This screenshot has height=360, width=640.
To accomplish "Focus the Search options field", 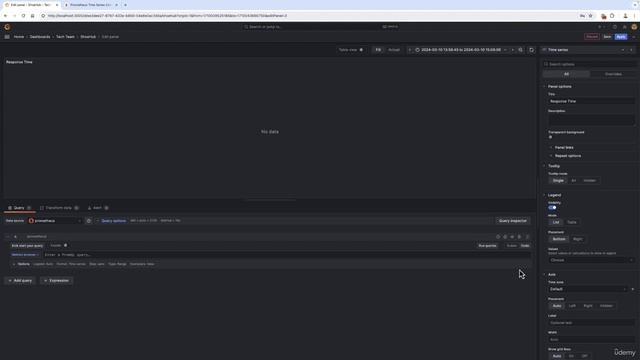I will pos(589,64).
